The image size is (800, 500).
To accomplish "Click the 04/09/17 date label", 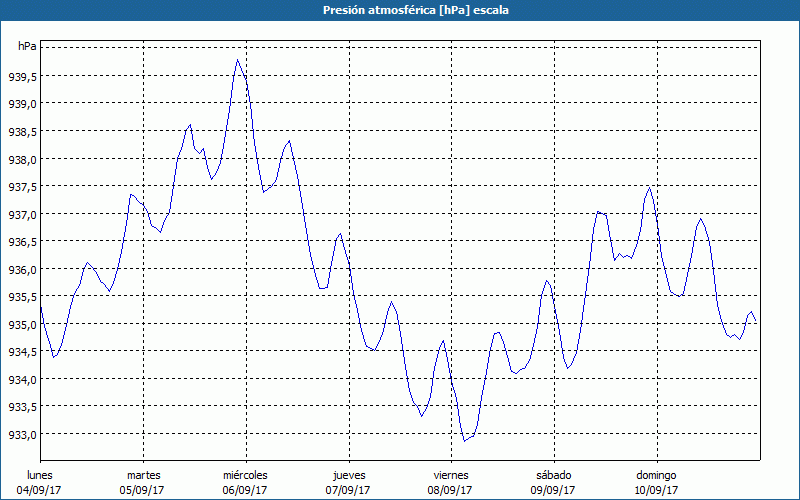I will [x=40, y=490].
